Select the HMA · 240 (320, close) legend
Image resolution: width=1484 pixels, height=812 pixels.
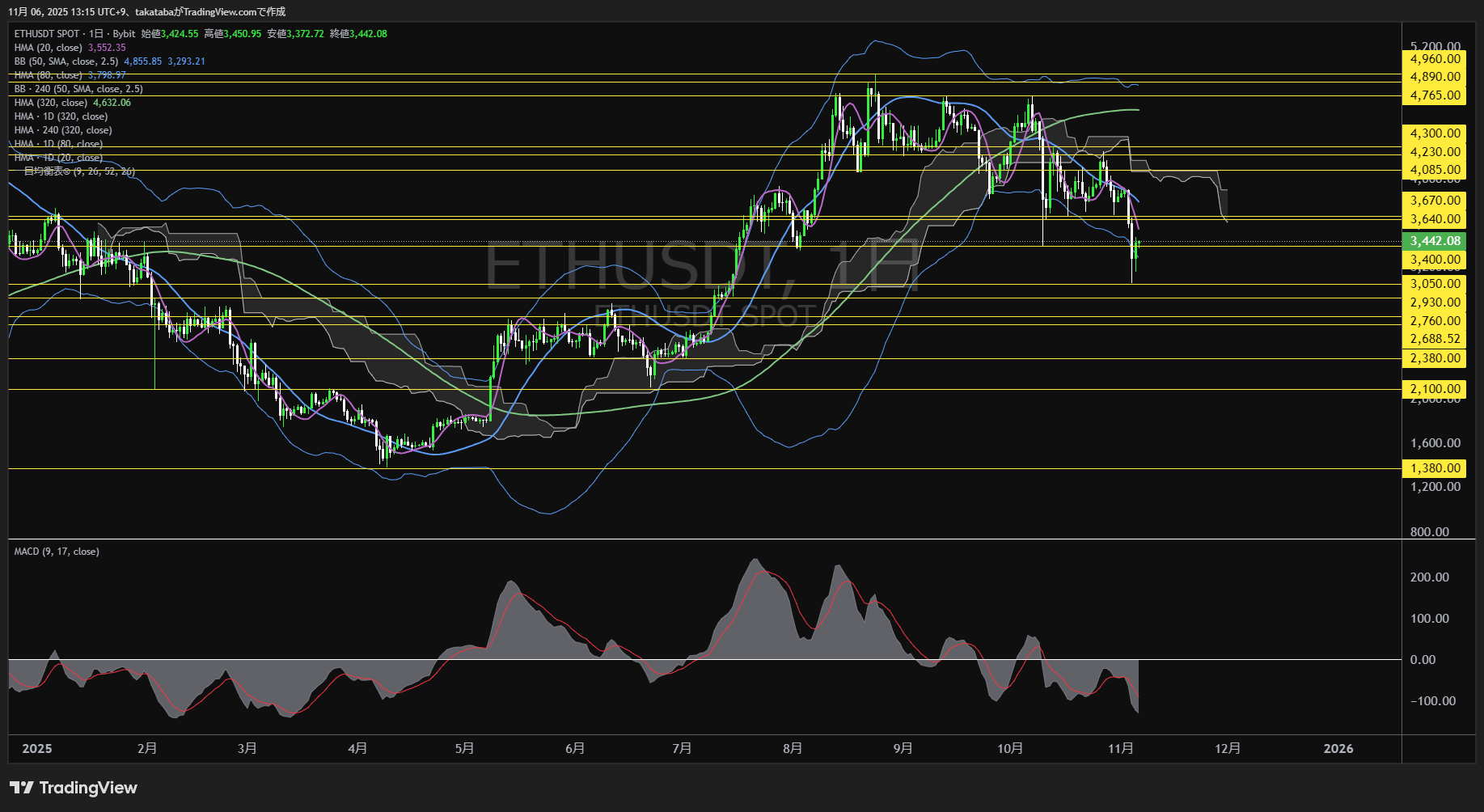click(x=63, y=130)
